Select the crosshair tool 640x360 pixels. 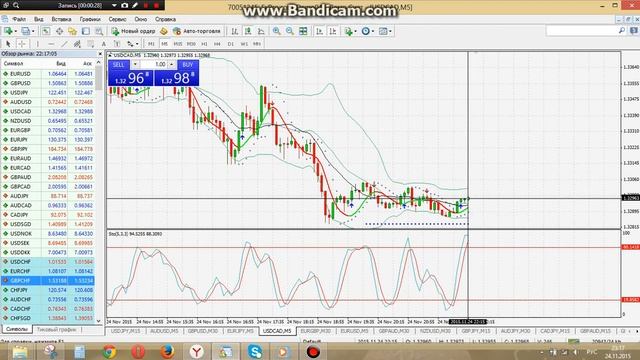pyautogui.click(x=22, y=44)
